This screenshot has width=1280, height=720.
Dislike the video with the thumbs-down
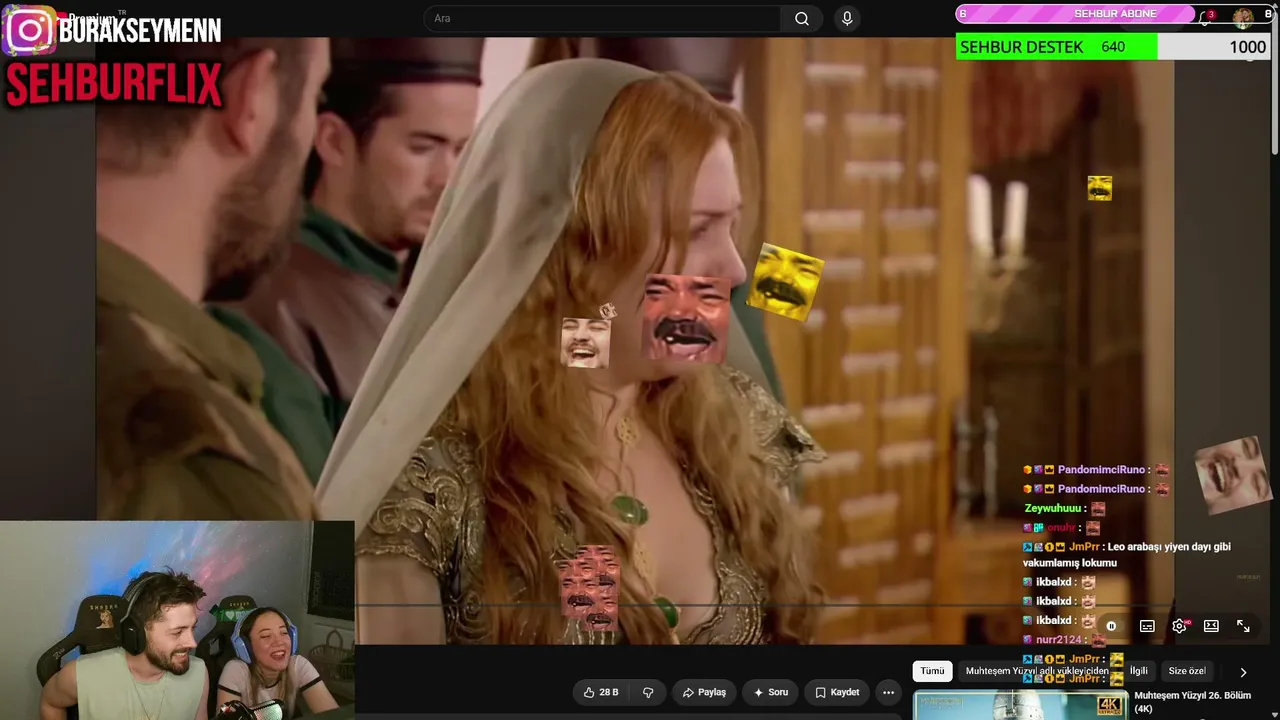648,692
